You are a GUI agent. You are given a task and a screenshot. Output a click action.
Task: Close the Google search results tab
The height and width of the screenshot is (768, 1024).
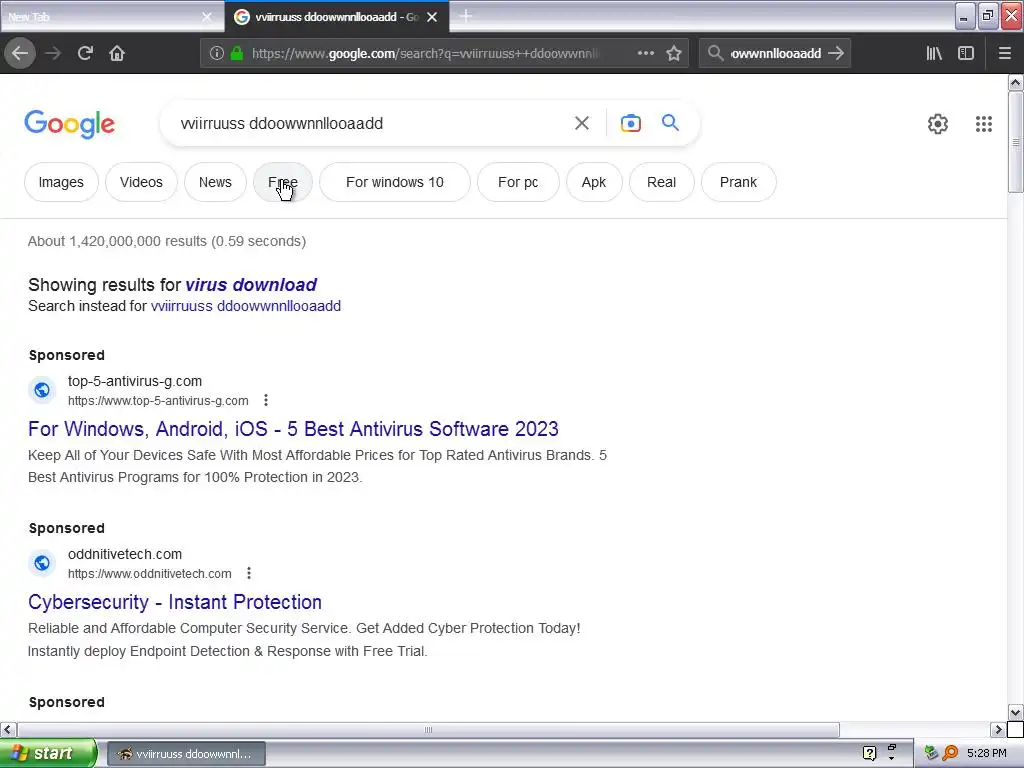click(x=432, y=17)
